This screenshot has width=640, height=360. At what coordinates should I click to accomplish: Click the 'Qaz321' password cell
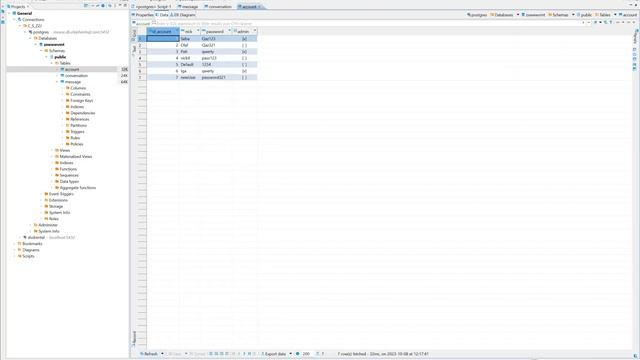pos(216,45)
